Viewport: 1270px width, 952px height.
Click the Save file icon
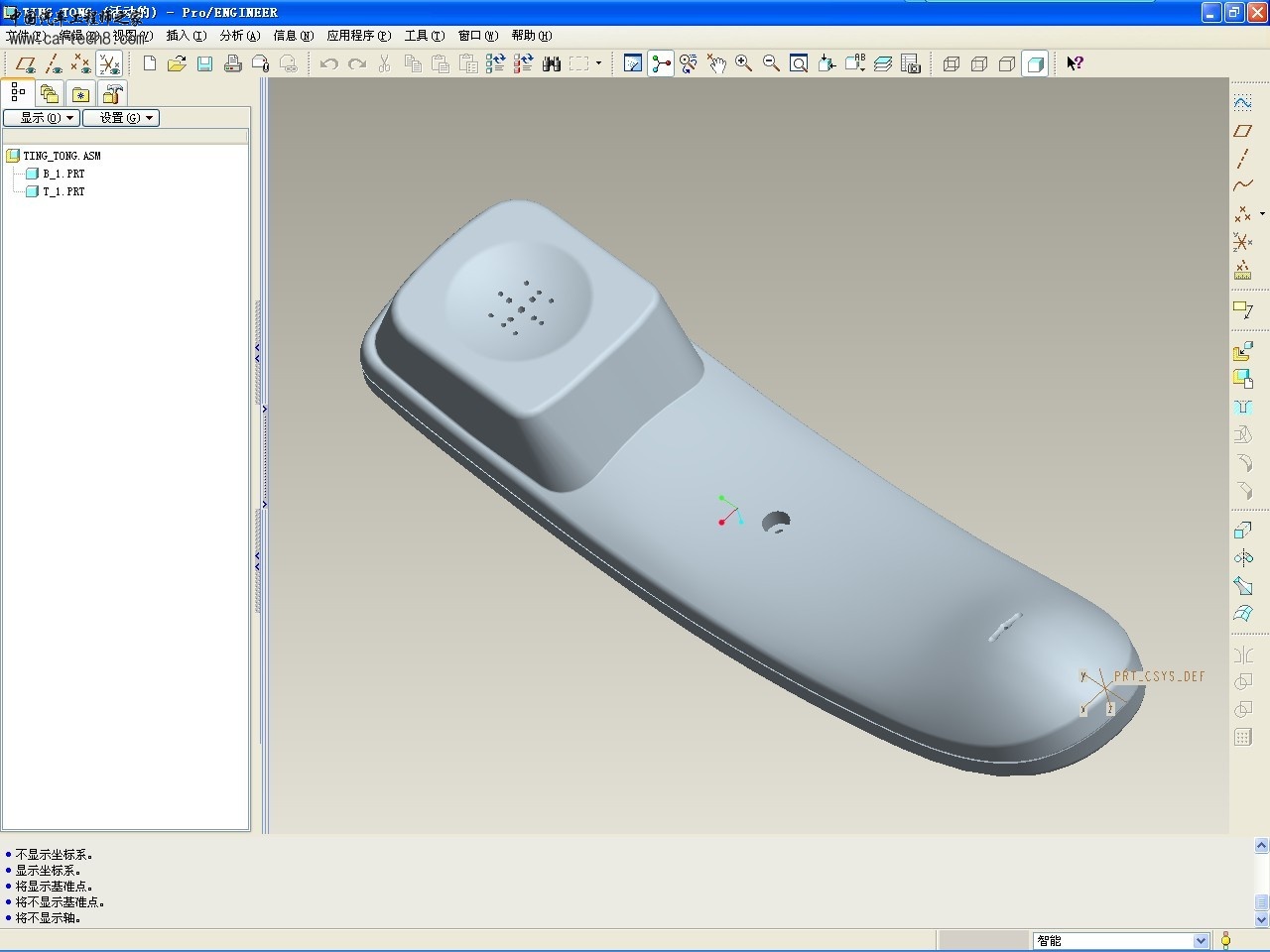[204, 63]
